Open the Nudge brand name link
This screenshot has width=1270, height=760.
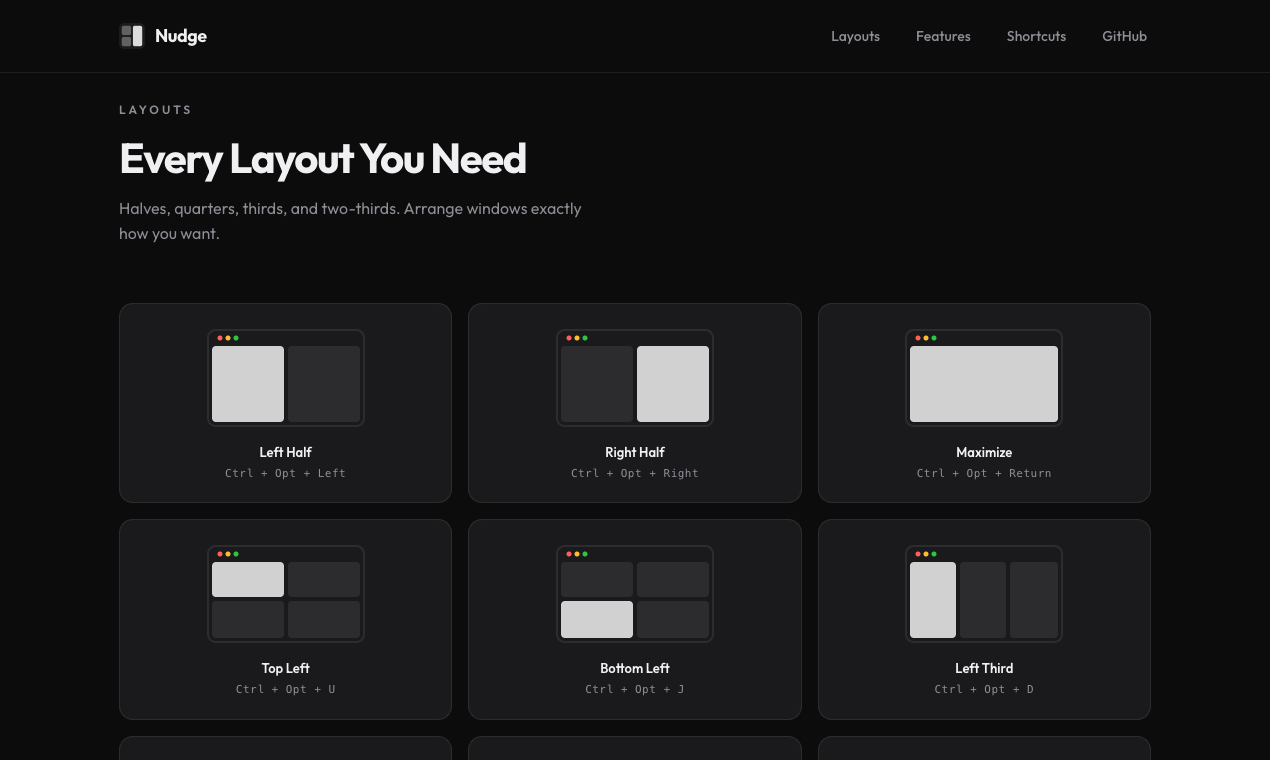pyautogui.click(x=181, y=36)
